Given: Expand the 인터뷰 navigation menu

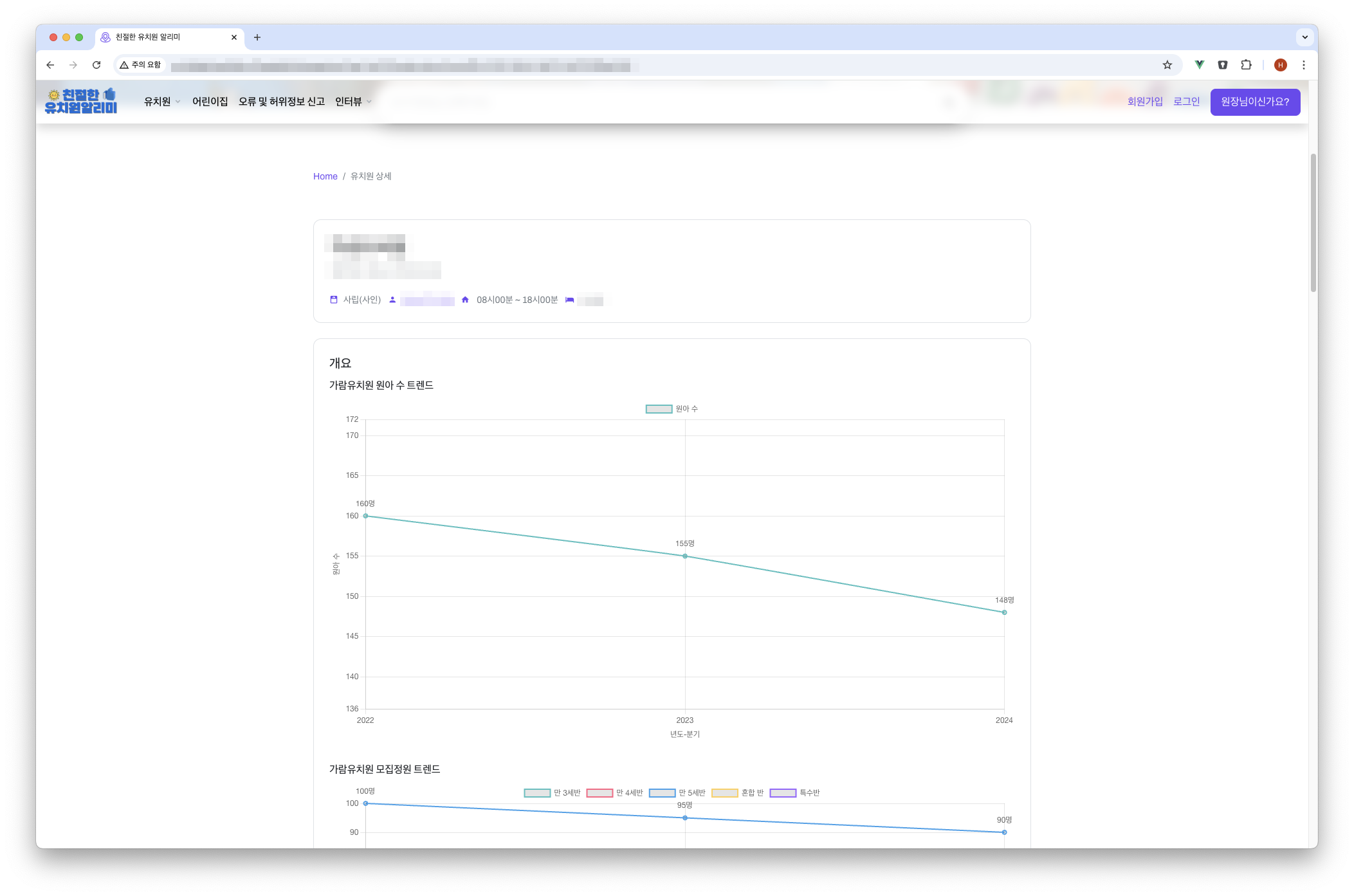Looking at the screenshot, I should point(353,102).
